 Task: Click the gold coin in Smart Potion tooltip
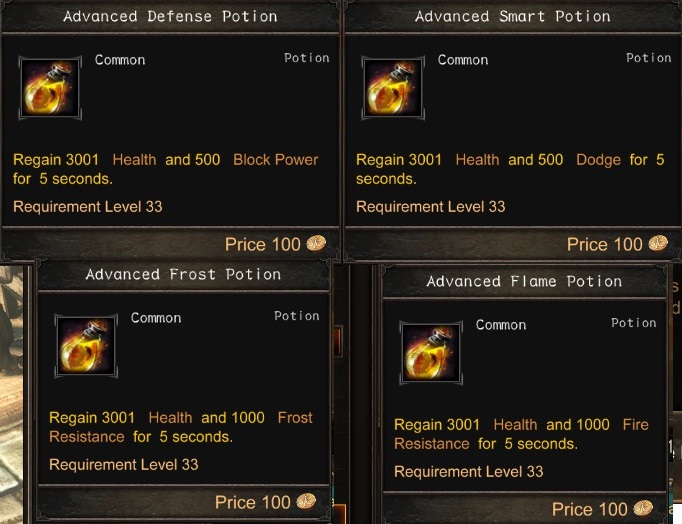pos(657,243)
